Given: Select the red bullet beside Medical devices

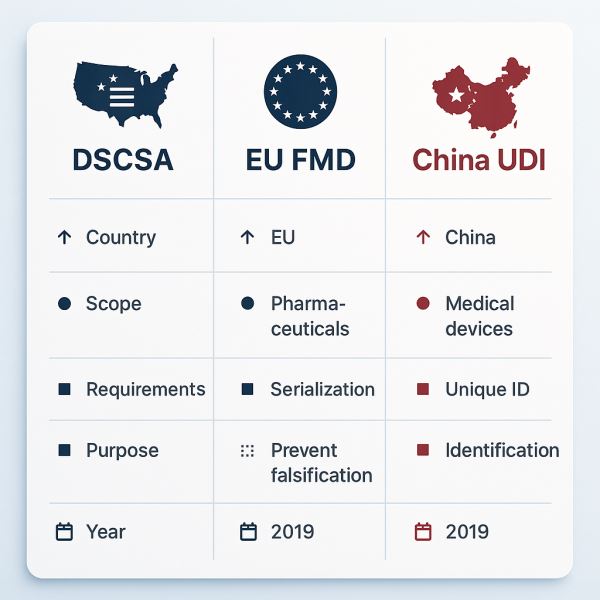Looking at the screenshot, I should tap(422, 303).
